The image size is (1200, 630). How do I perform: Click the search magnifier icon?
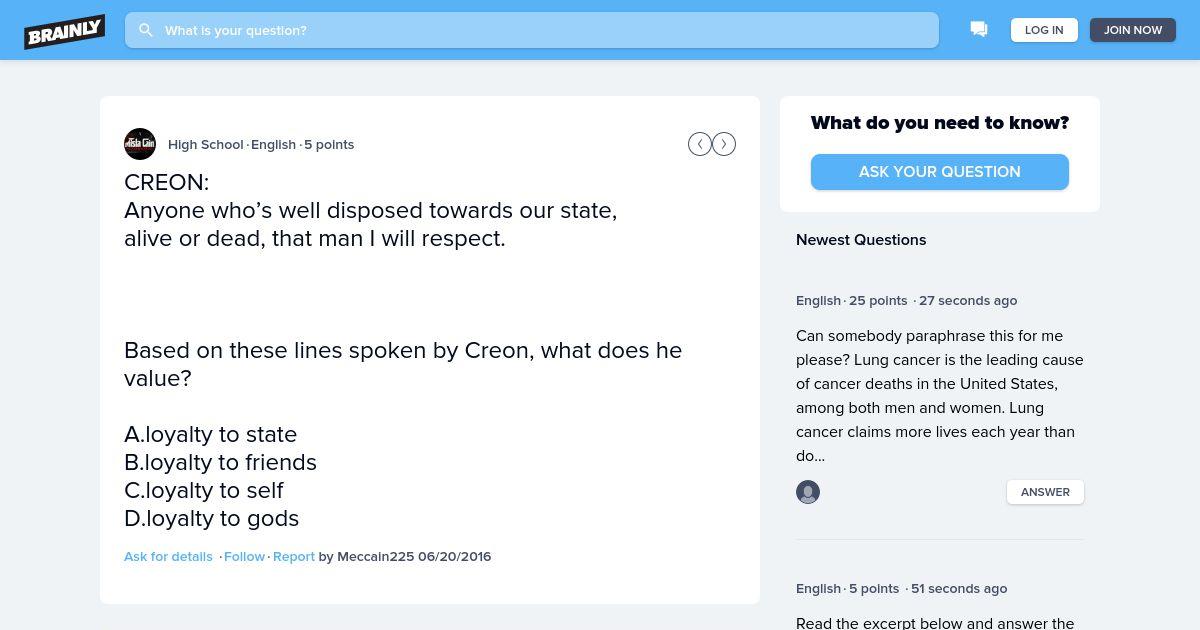point(146,30)
